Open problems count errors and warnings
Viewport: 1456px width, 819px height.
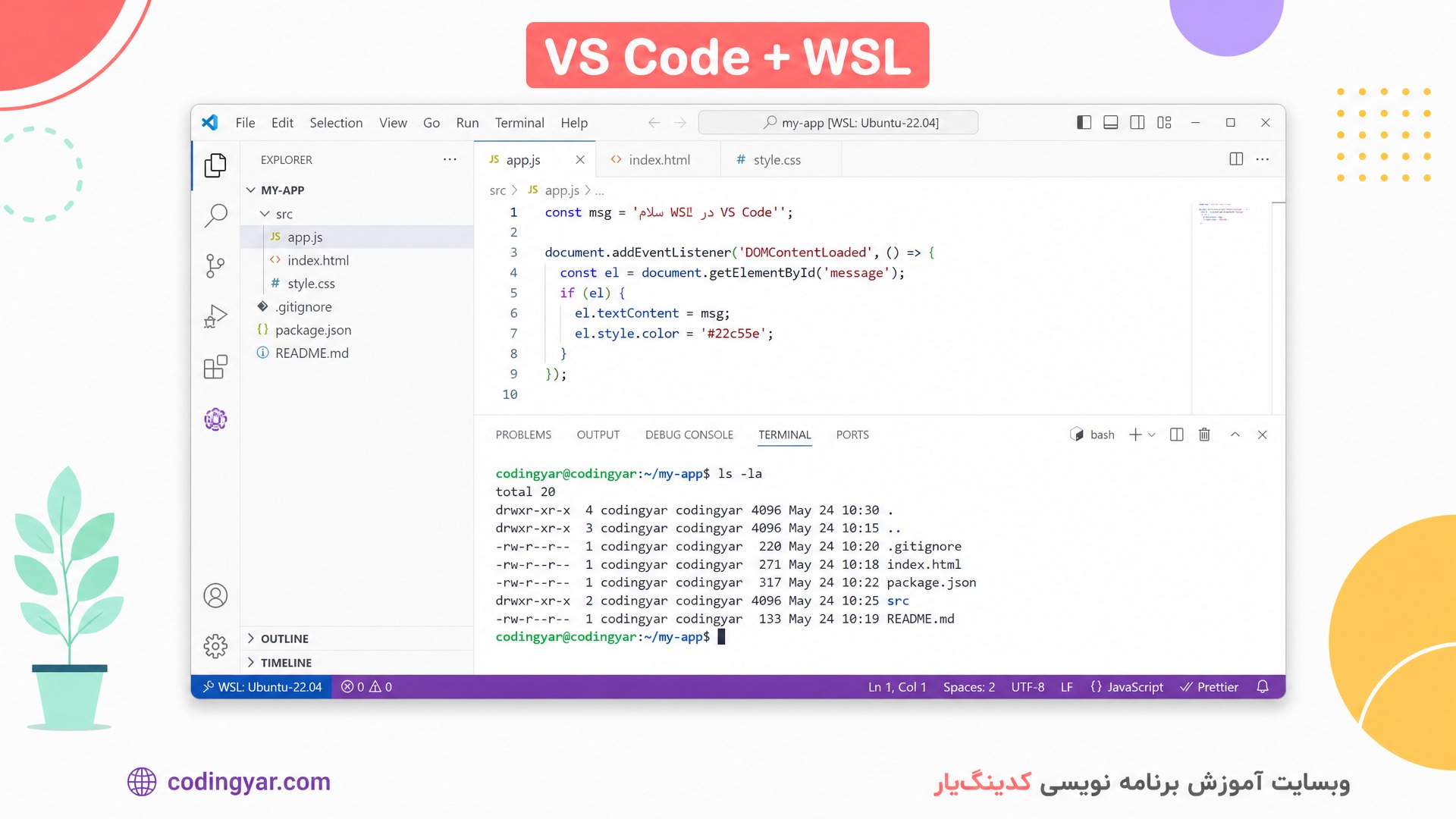[366, 687]
